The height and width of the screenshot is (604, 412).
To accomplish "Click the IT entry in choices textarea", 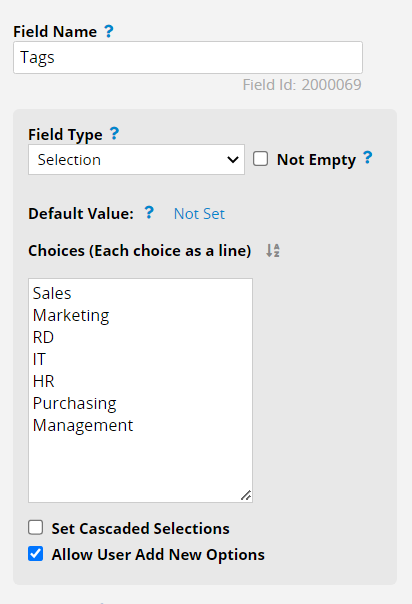I will (39, 359).
